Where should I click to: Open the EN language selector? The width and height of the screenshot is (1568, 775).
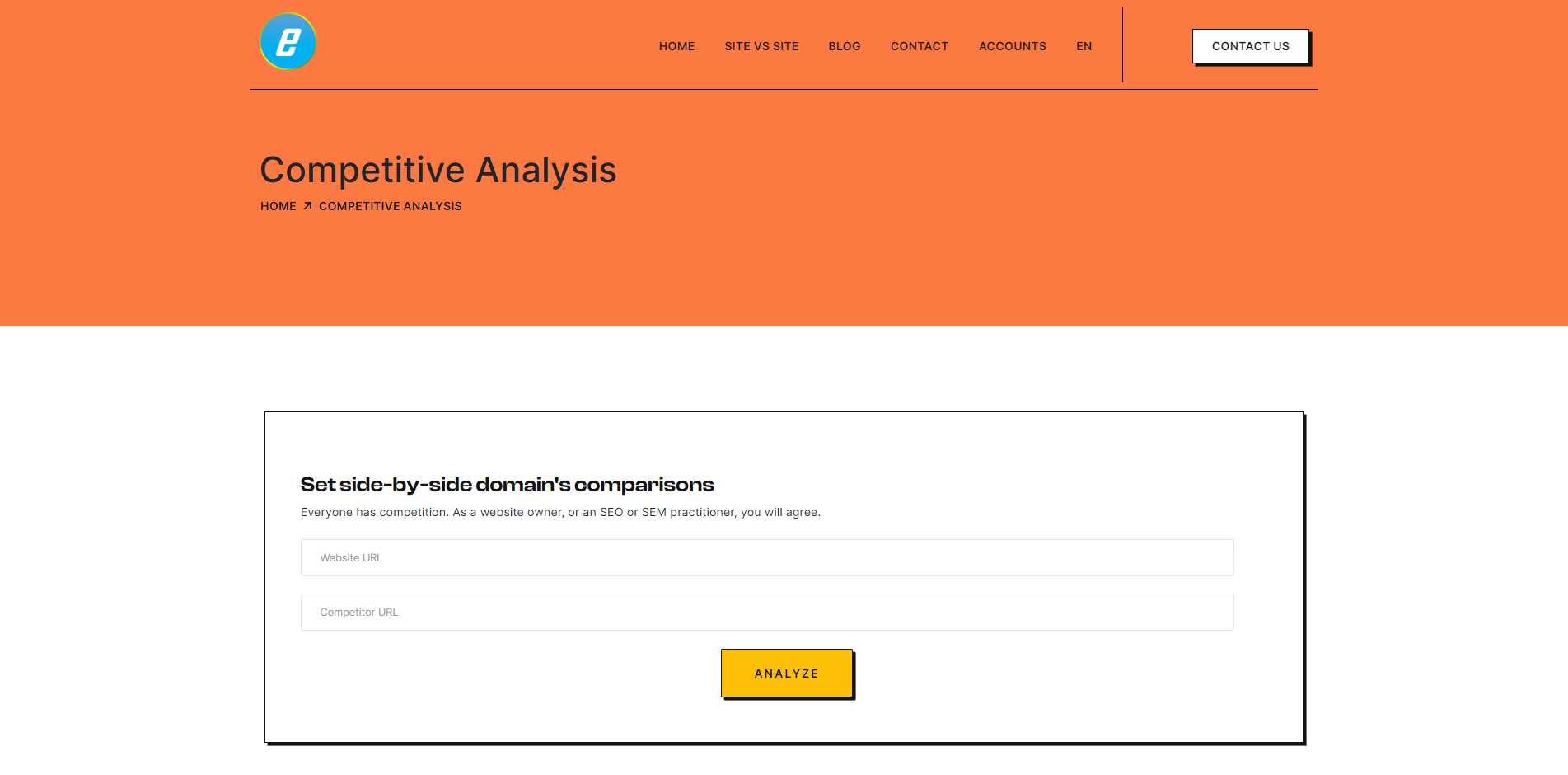1084,46
